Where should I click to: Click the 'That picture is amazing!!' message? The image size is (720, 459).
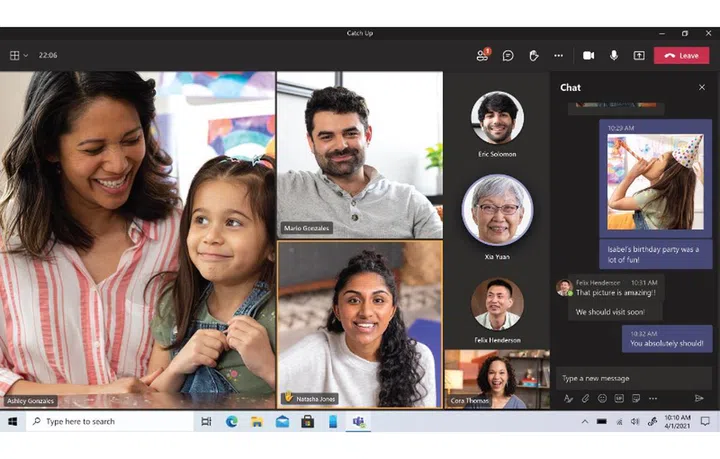616,292
